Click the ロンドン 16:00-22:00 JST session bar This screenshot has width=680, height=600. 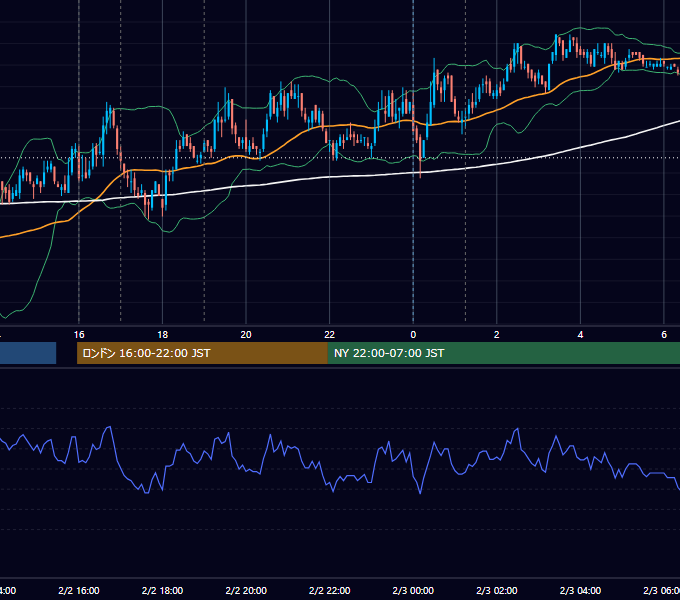click(x=202, y=353)
